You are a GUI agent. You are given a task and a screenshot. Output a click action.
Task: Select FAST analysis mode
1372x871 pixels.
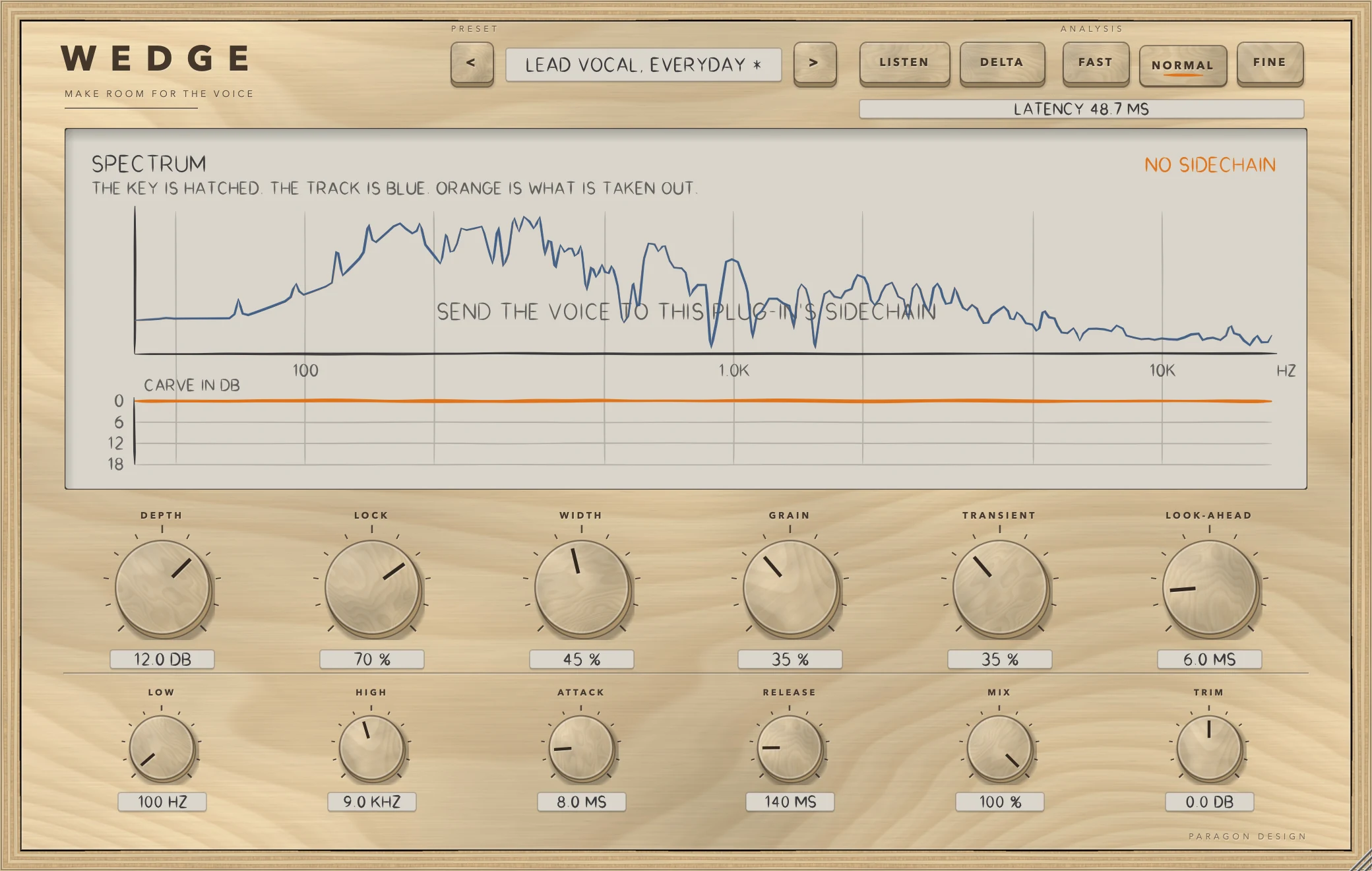pyautogui.click(x=1096, y=63)
